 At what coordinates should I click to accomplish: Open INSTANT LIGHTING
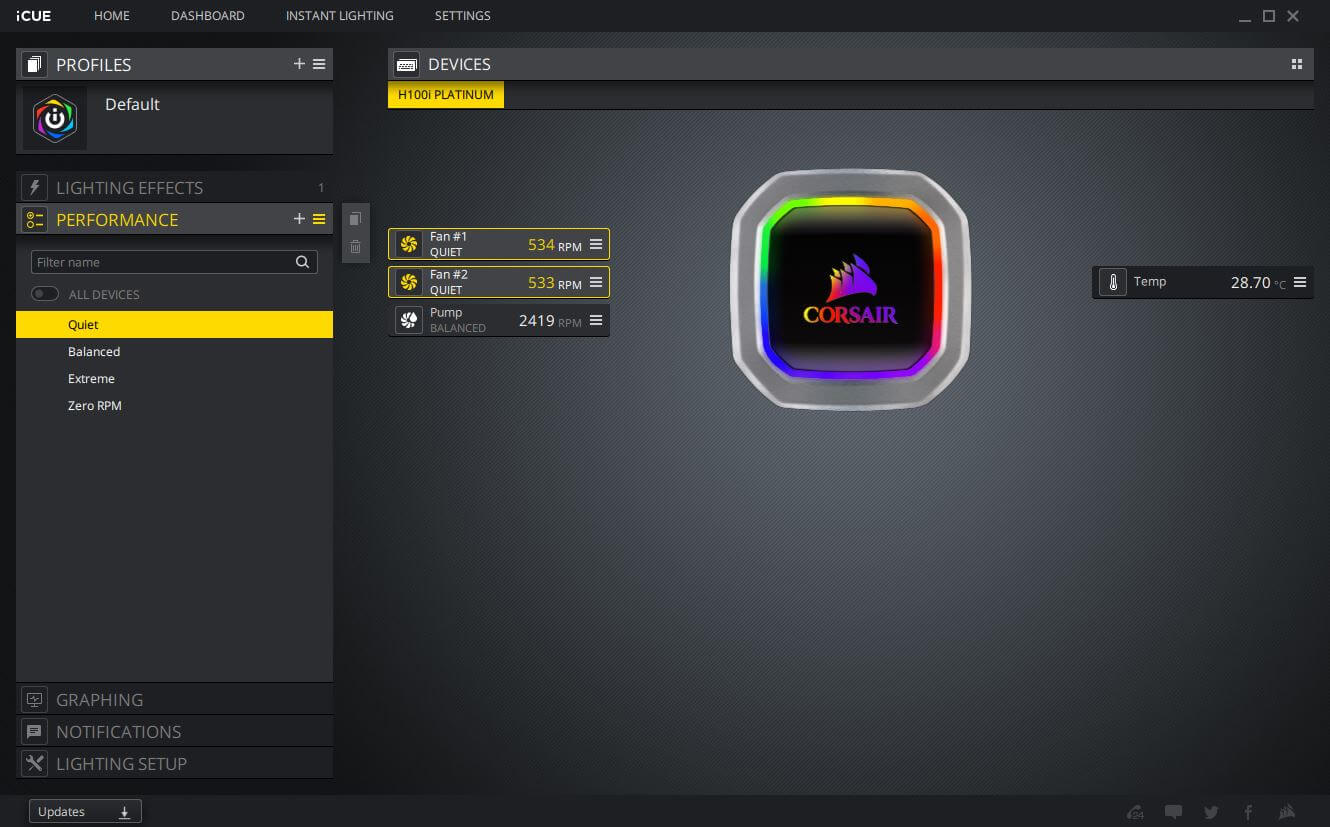[x=339, y=16]
